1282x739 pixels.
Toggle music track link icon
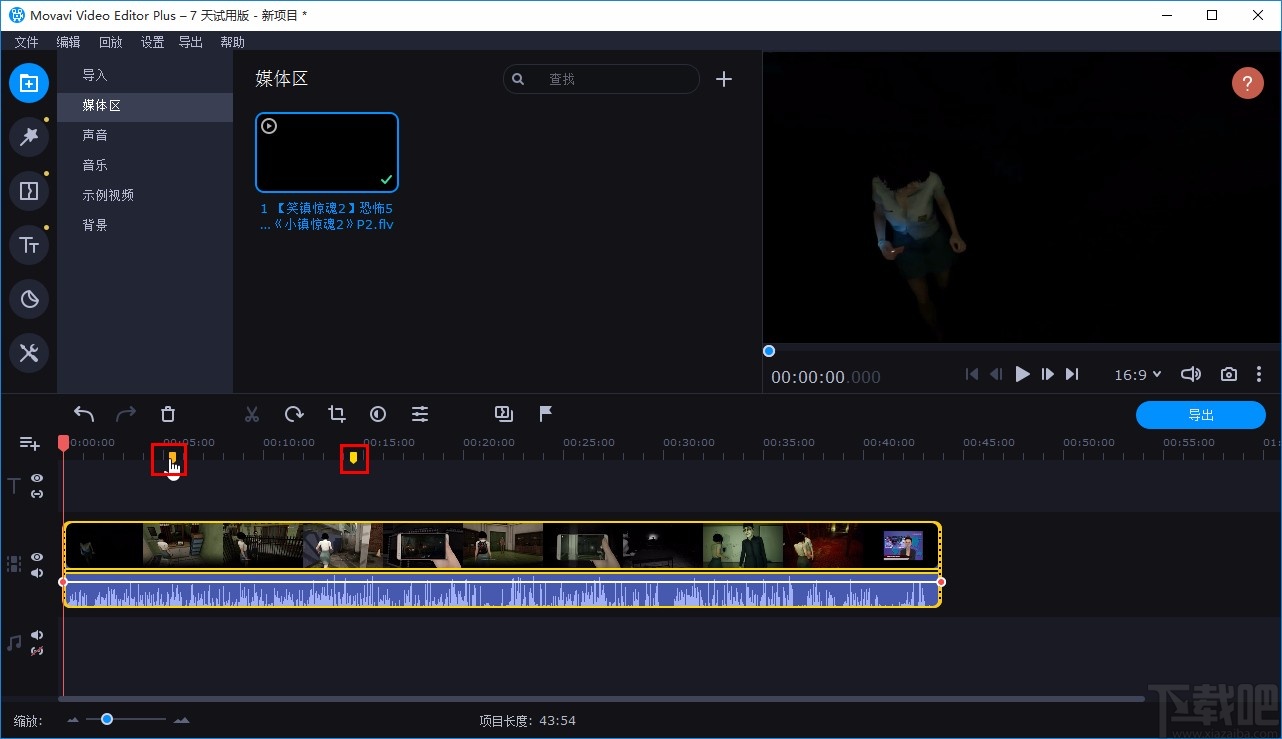pos(37,651)
